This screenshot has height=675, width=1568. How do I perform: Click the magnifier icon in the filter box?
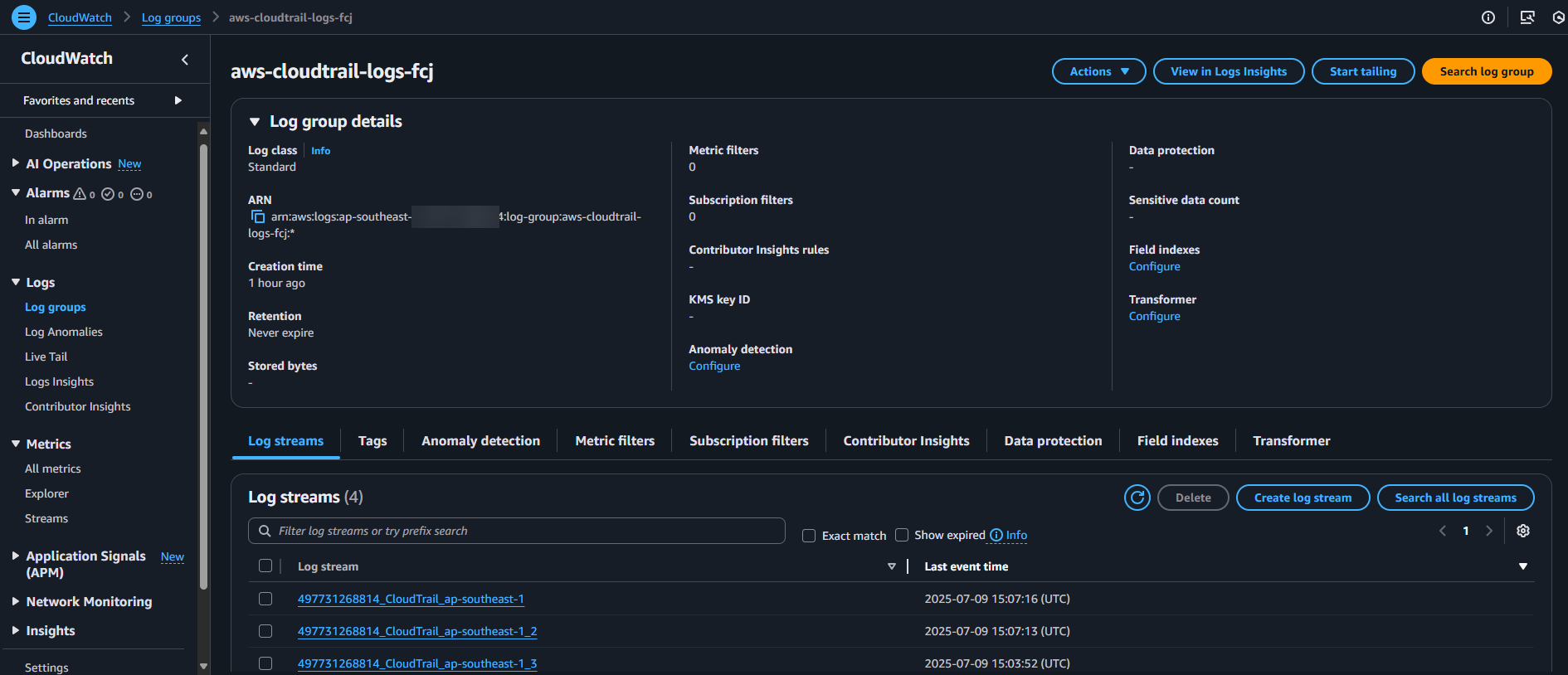265,531
